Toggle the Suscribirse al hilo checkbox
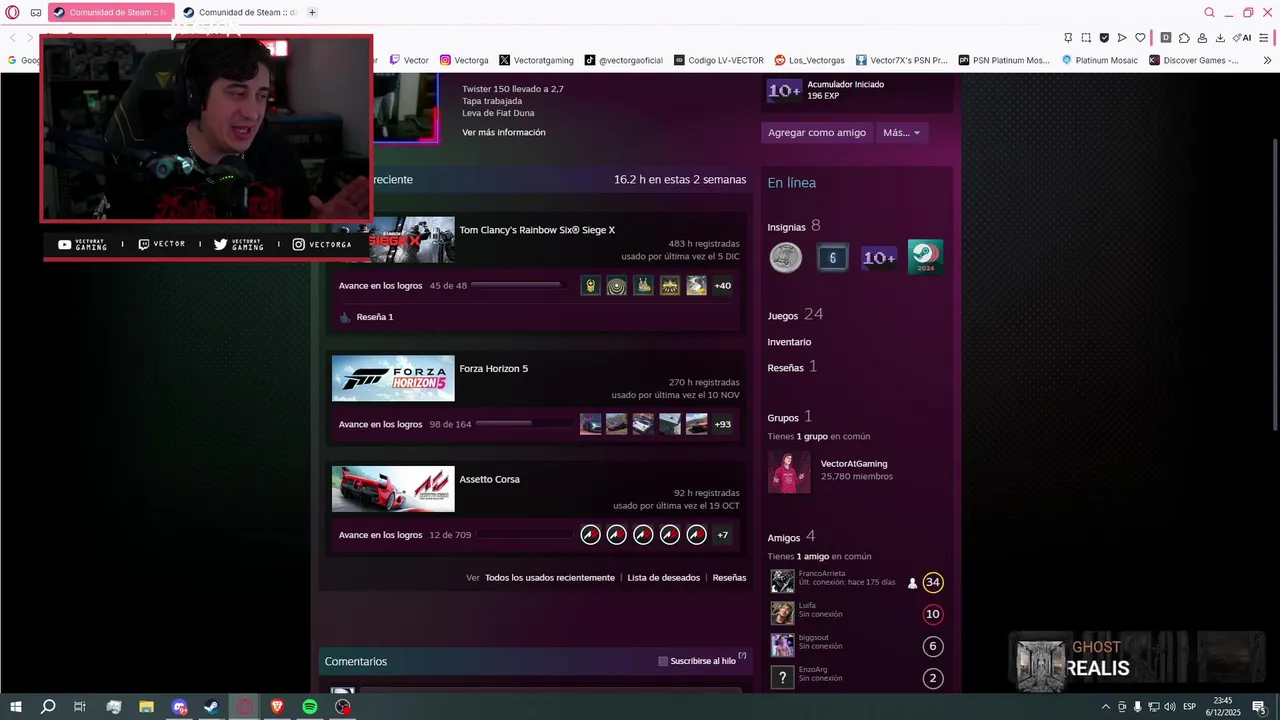This screenshot has height=720, width=1280. pyautogui.click(x=663, y=661)
